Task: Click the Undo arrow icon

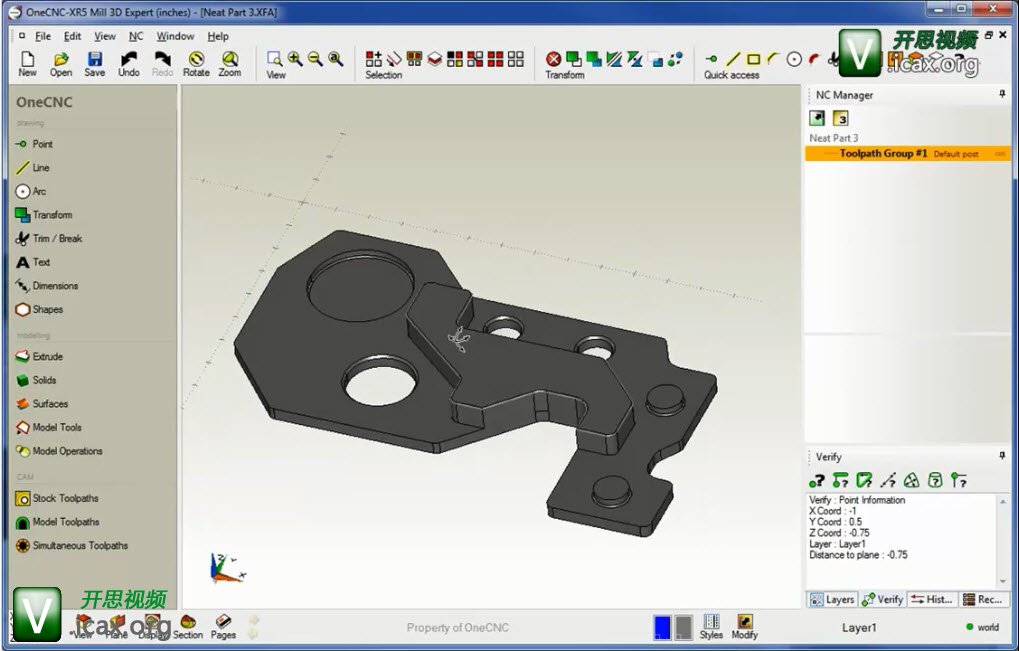Action: click(x=129, y=63)
